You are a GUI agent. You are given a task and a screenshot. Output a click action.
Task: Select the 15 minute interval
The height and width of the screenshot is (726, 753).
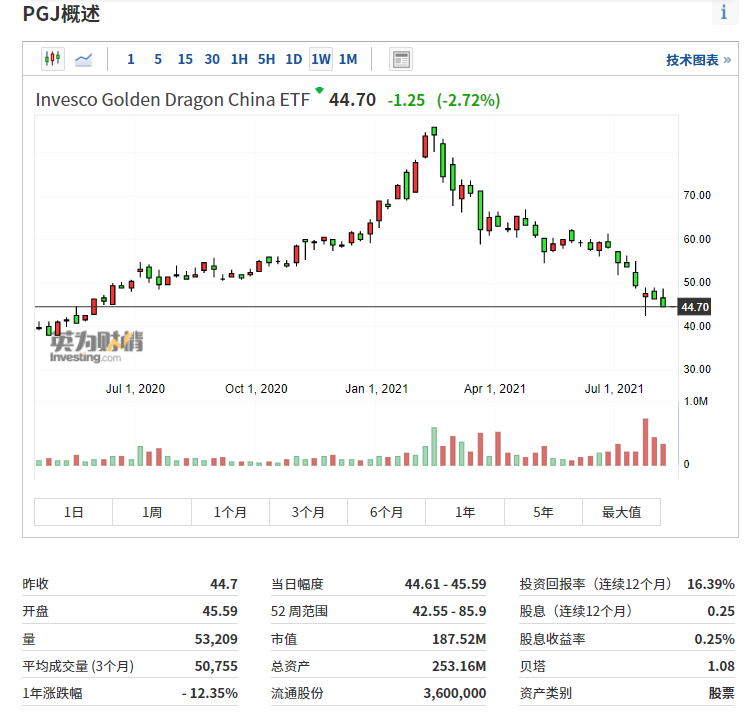click(185, 60)
